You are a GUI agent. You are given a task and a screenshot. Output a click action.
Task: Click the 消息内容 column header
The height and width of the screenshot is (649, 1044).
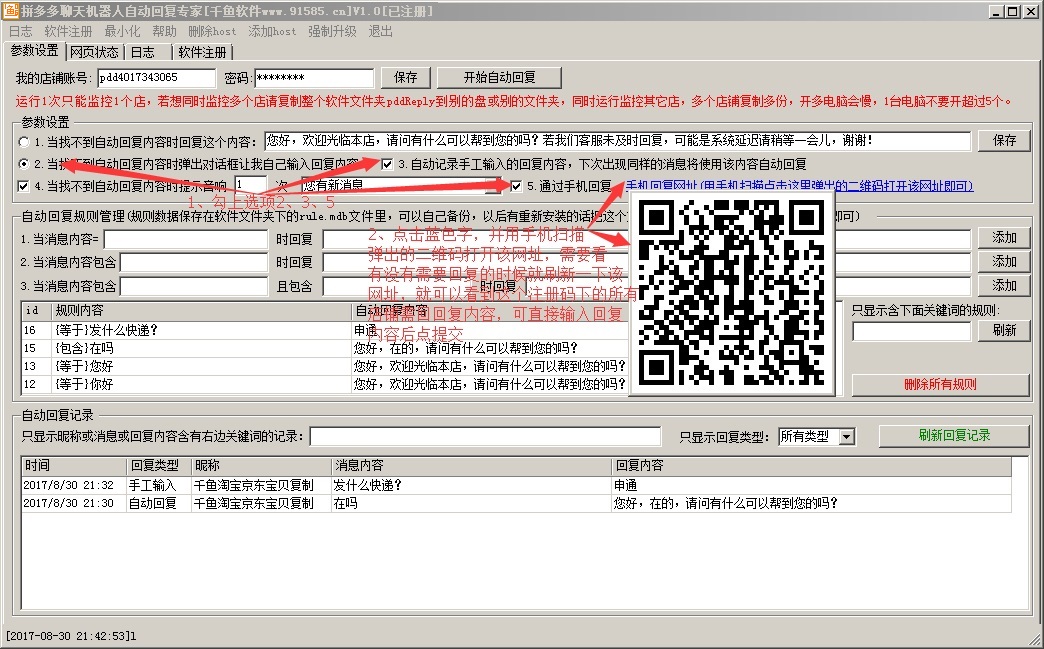(x=471, y=465)
